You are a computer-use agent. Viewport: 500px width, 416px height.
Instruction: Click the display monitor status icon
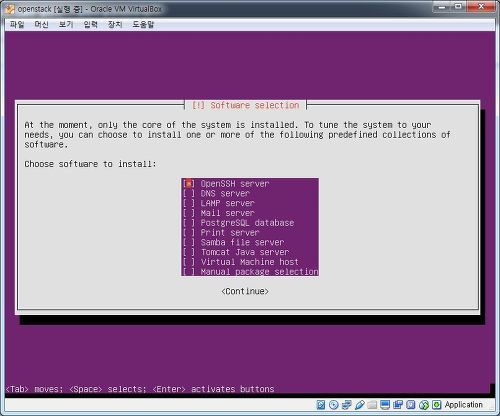click(x=385, y=405)
